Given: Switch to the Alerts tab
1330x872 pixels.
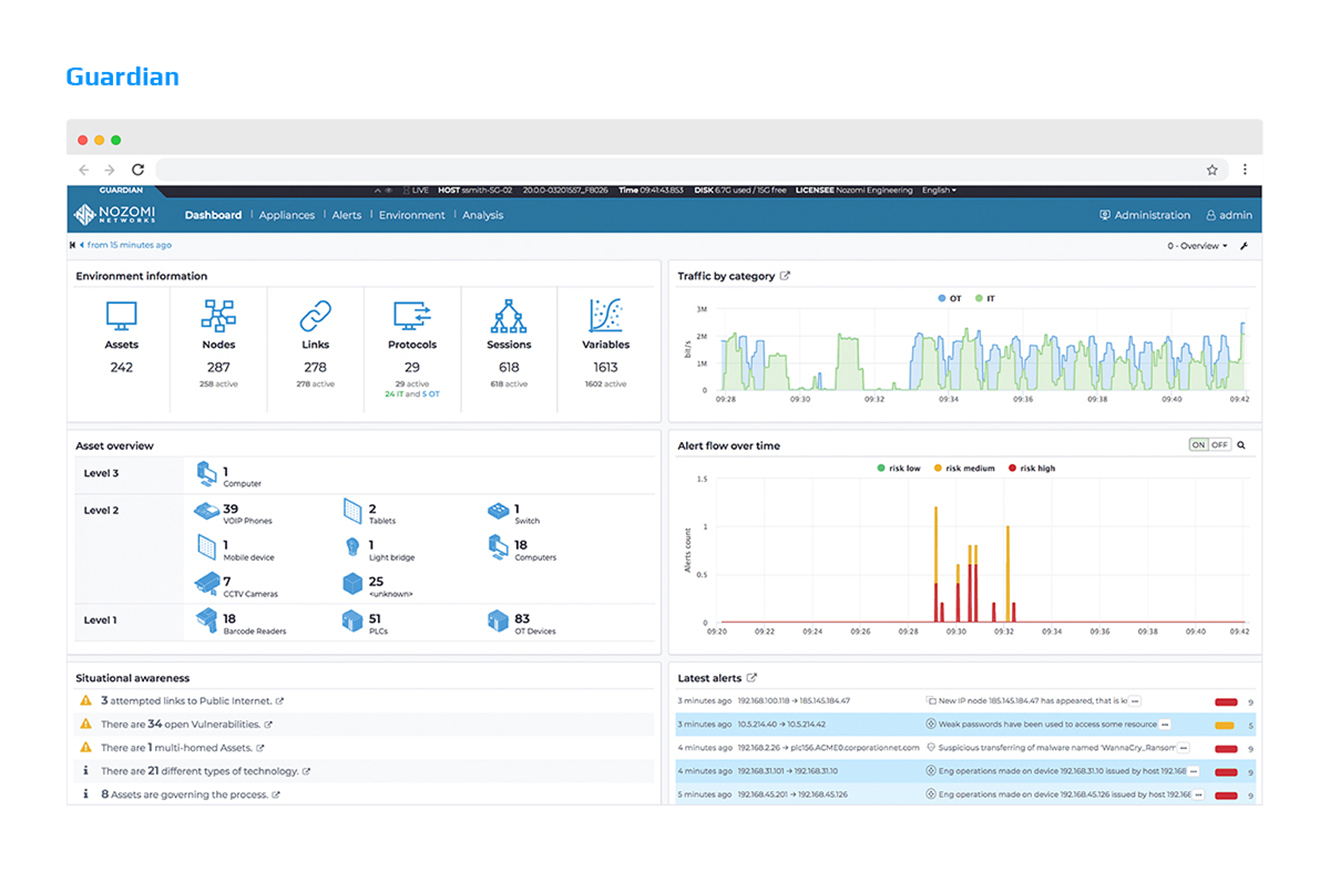Looking at the screenshot, I should click(346, 215).
